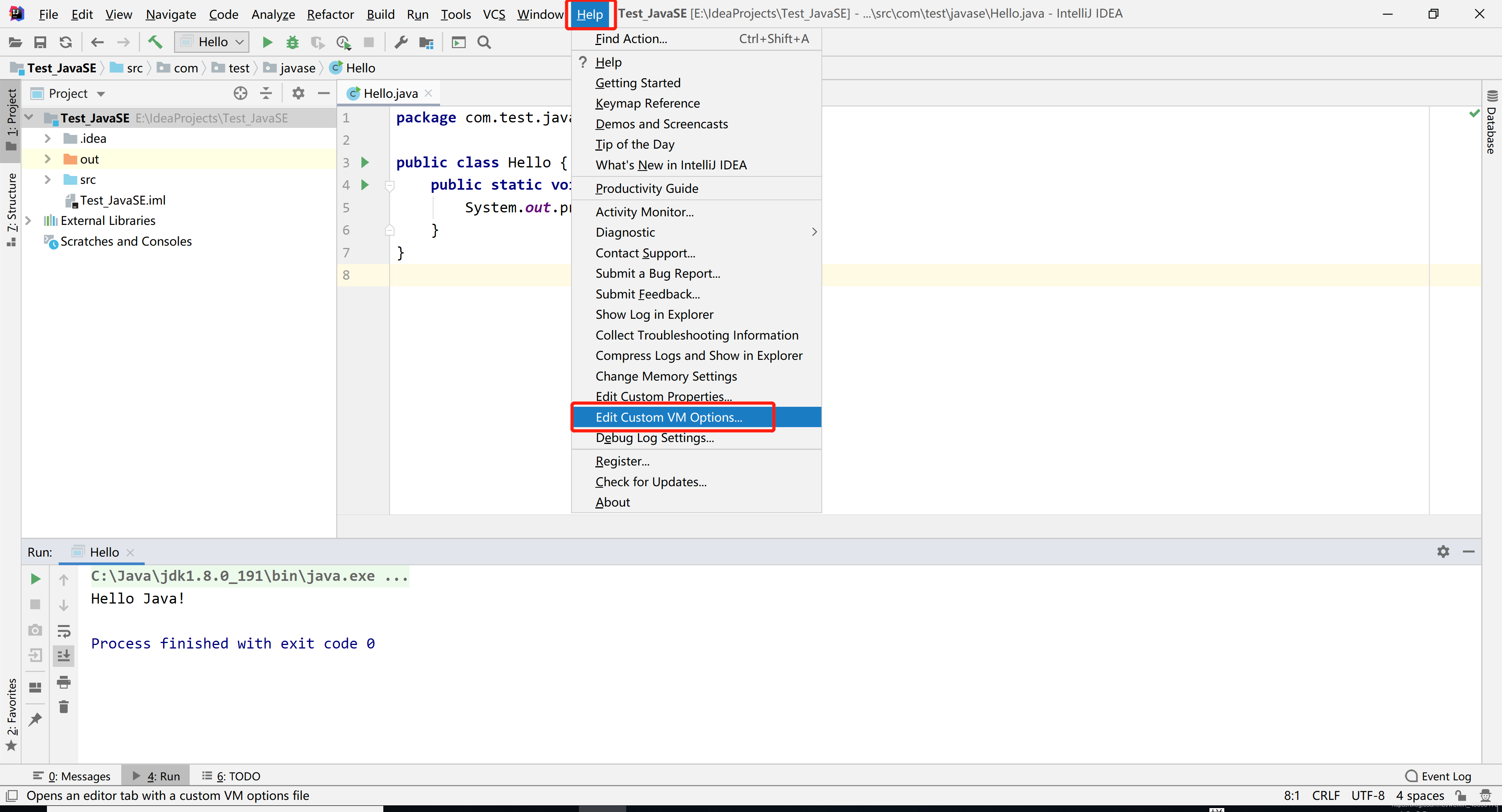Select the Debug tool icon
This screenshot has width=1502, height=812.
click(293, 41)
